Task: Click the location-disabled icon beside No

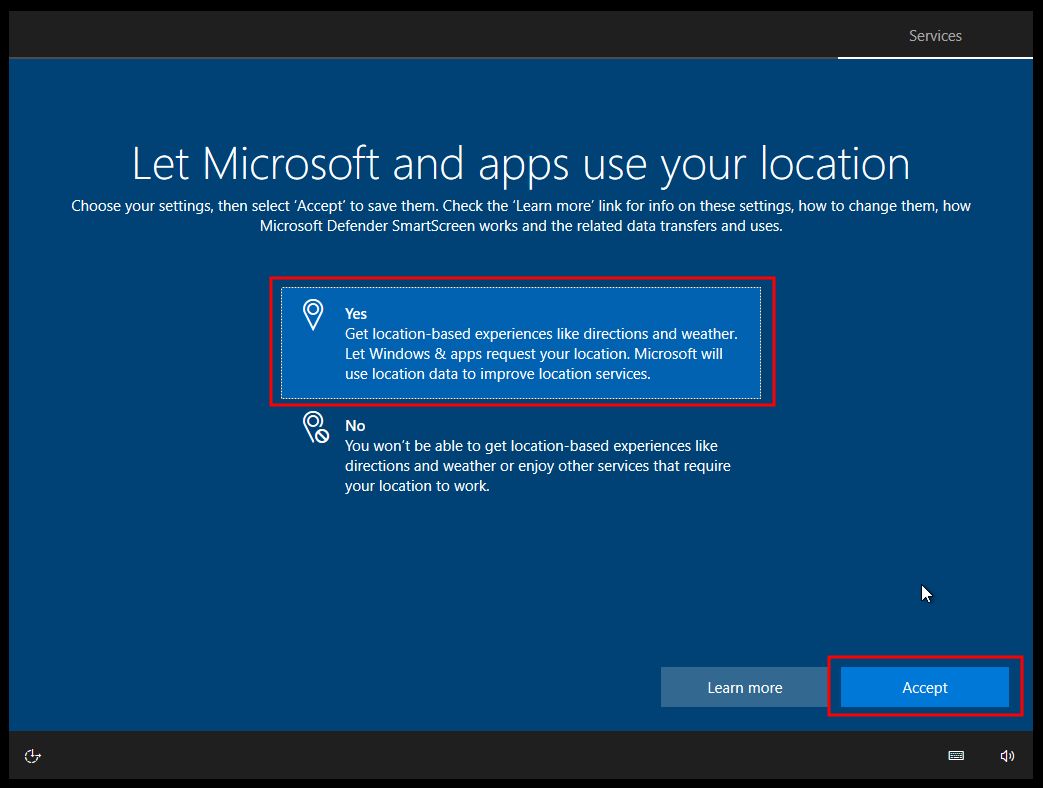Action: click(x=316, y=428)
